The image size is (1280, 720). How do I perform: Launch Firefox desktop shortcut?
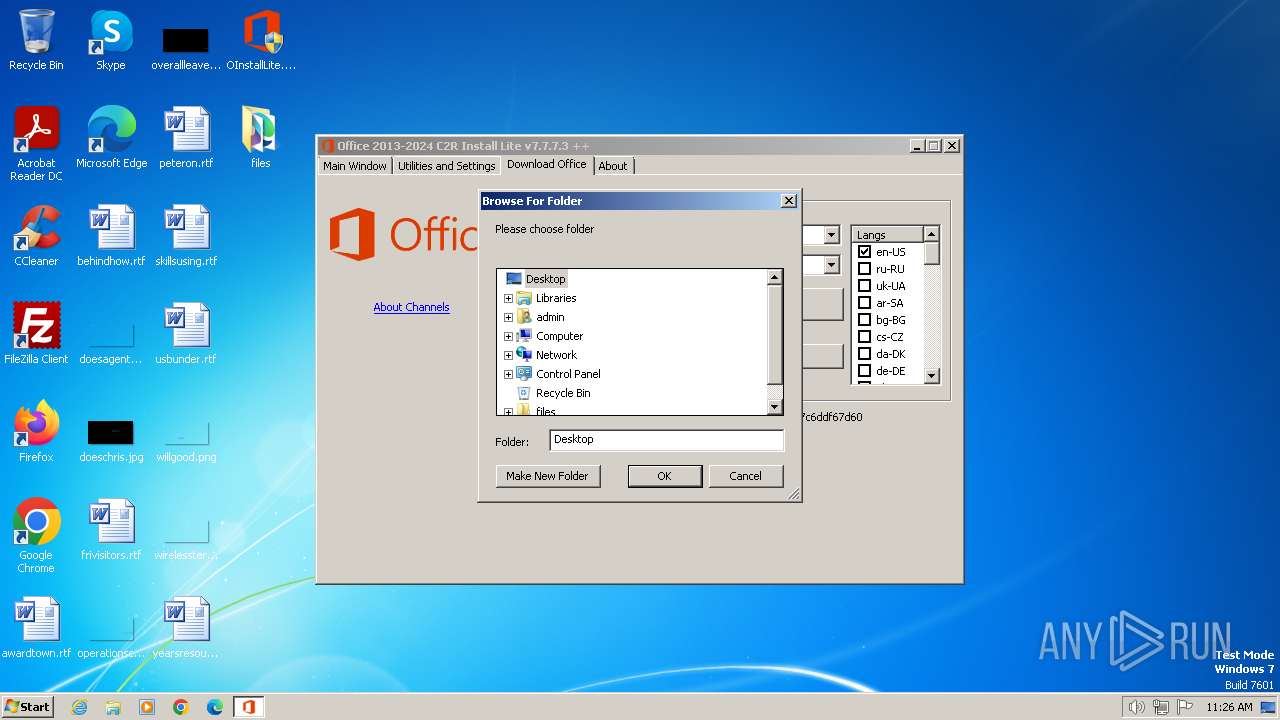point(36,431)
